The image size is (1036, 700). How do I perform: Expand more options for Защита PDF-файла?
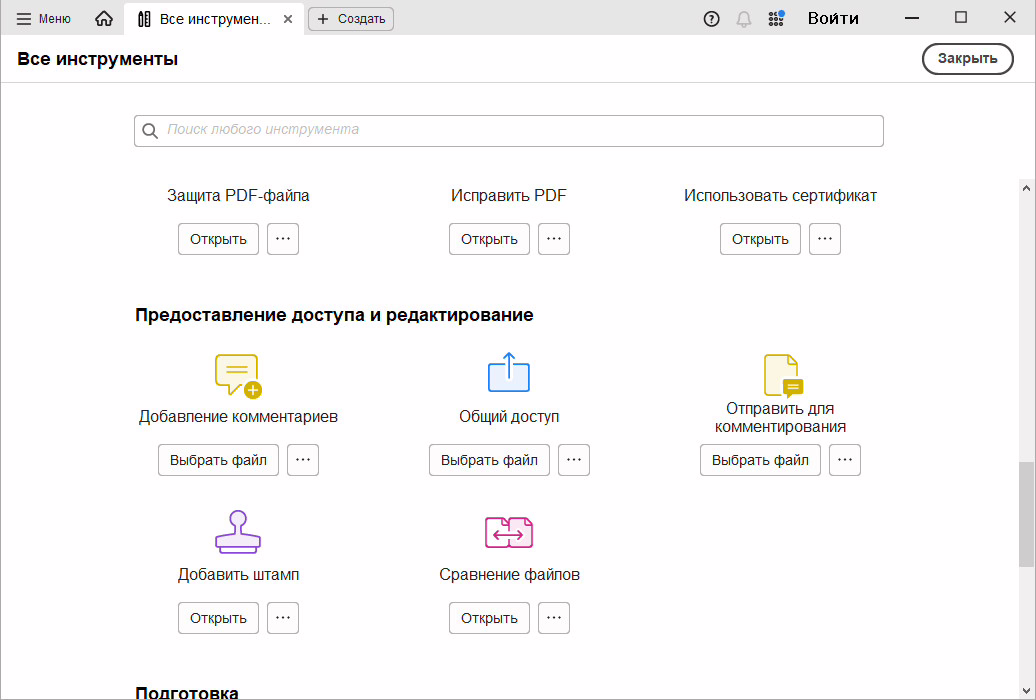[x=283, y=239]
